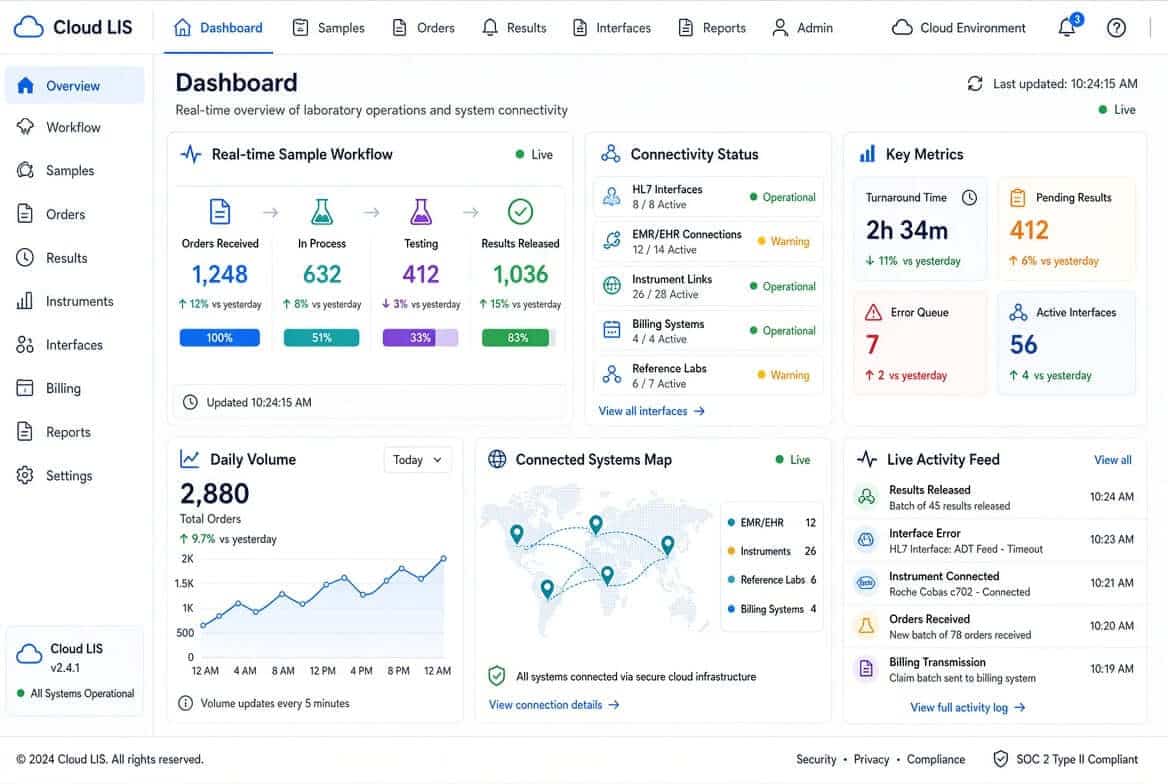This screenshot has width=1168, height=784.
Task: Click the In Process flask icon
Action: pyautogui.click(x=322, y=212)
